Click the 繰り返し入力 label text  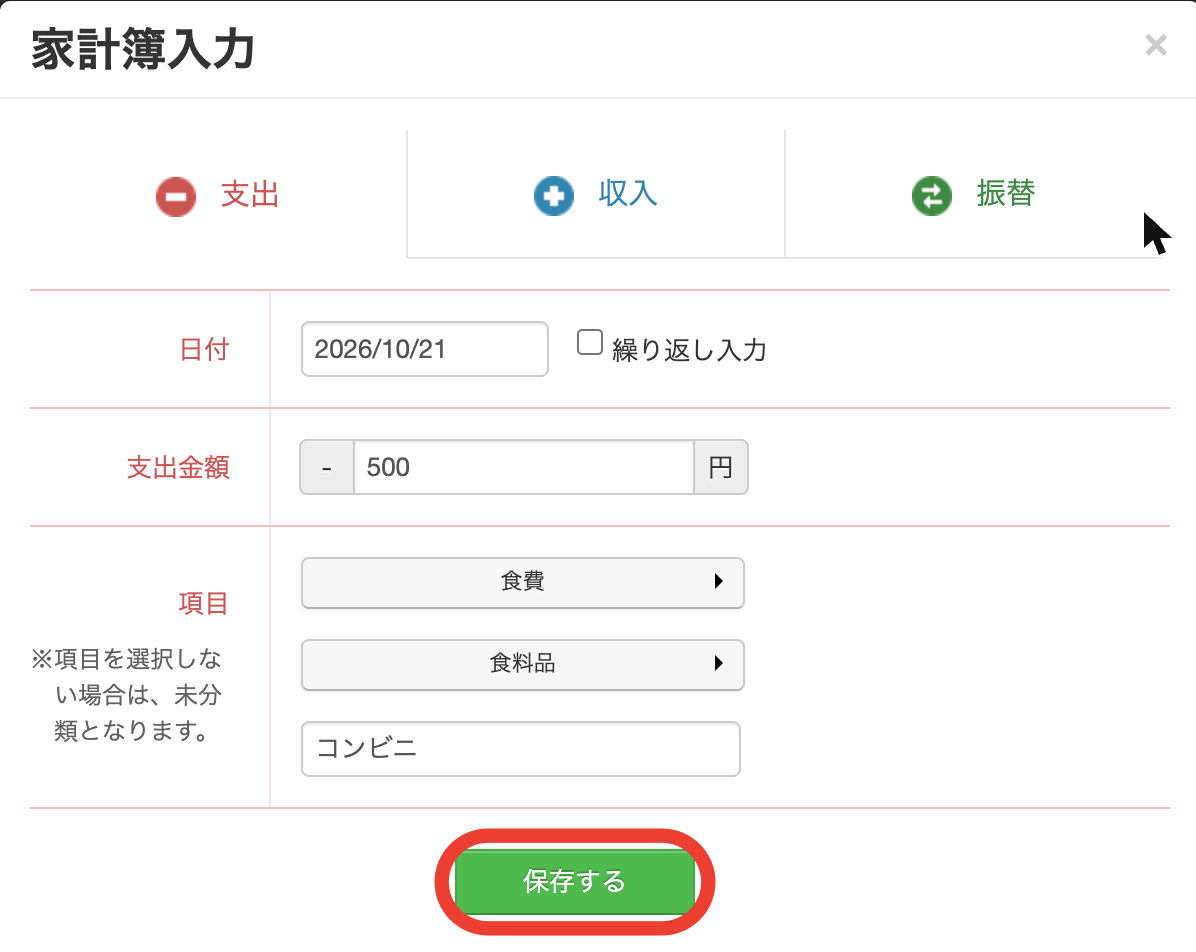click(x=689, y=350)
